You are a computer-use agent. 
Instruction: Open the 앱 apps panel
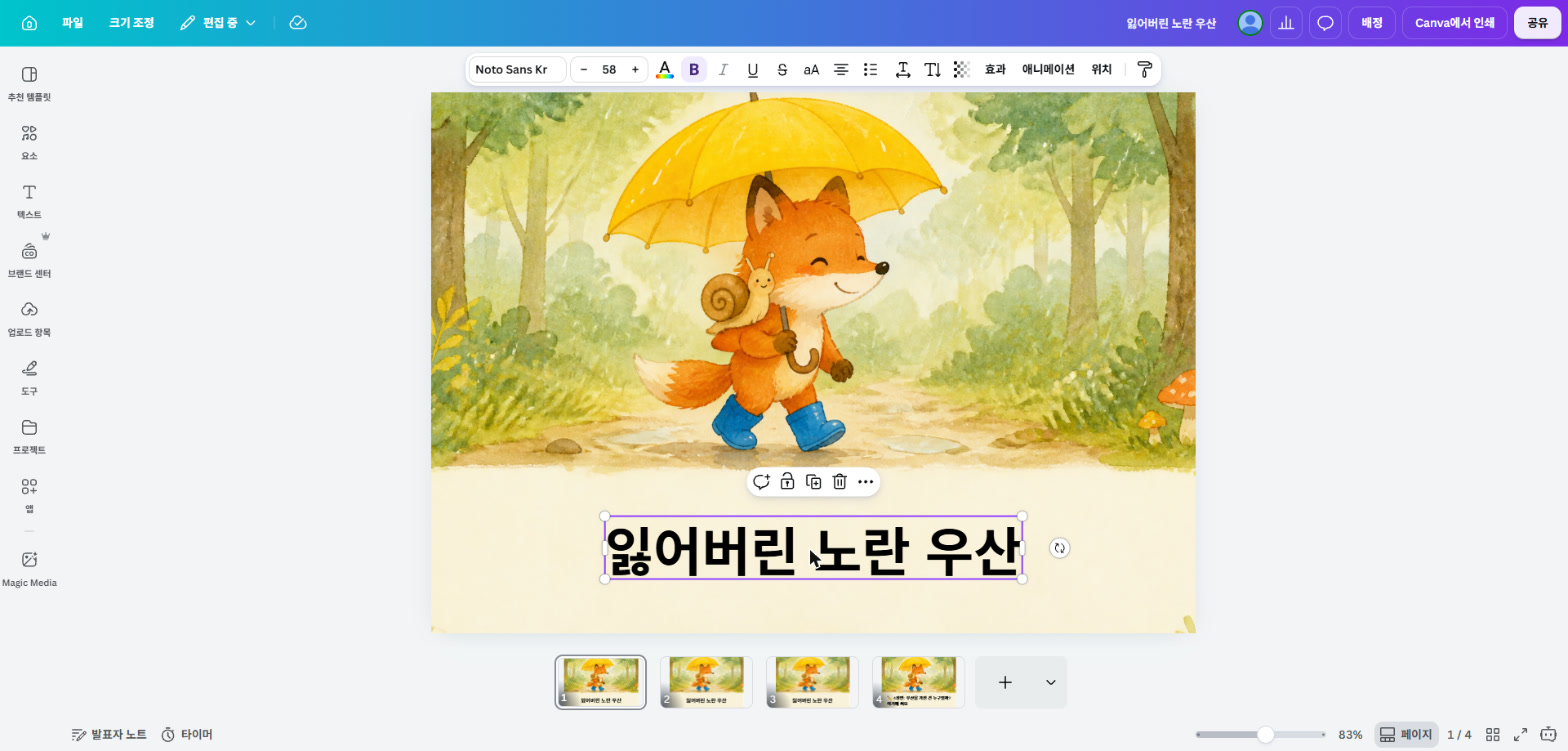(29, 494)
